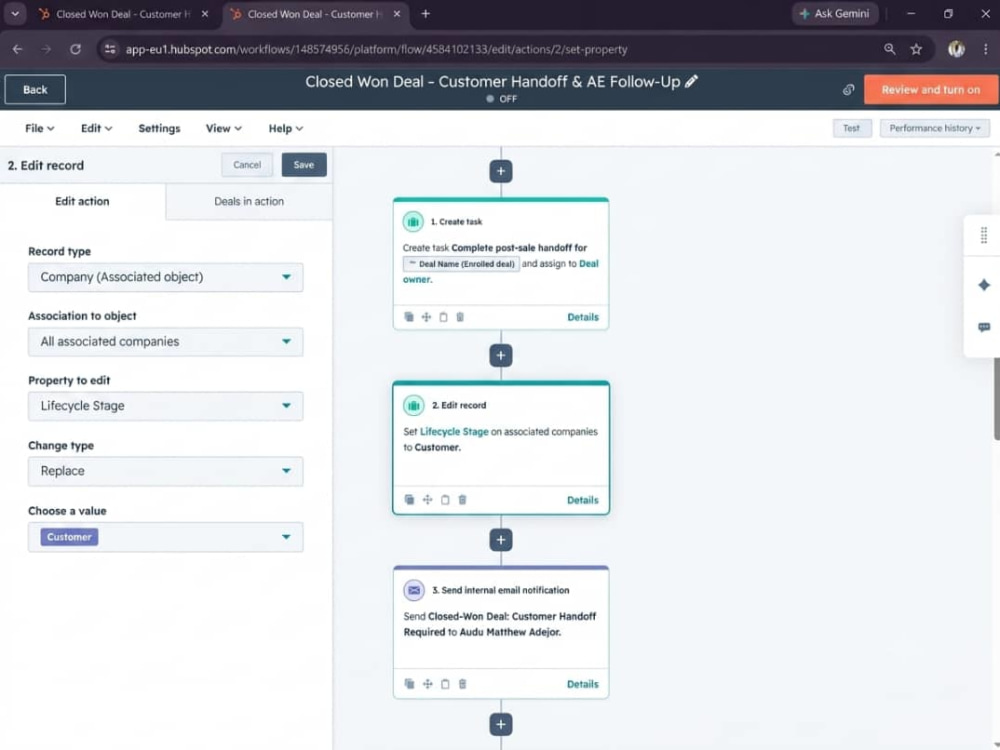Open Details on Create task card
The height and width of the screenshot is (750, 1000).
(x=583, y=317)
